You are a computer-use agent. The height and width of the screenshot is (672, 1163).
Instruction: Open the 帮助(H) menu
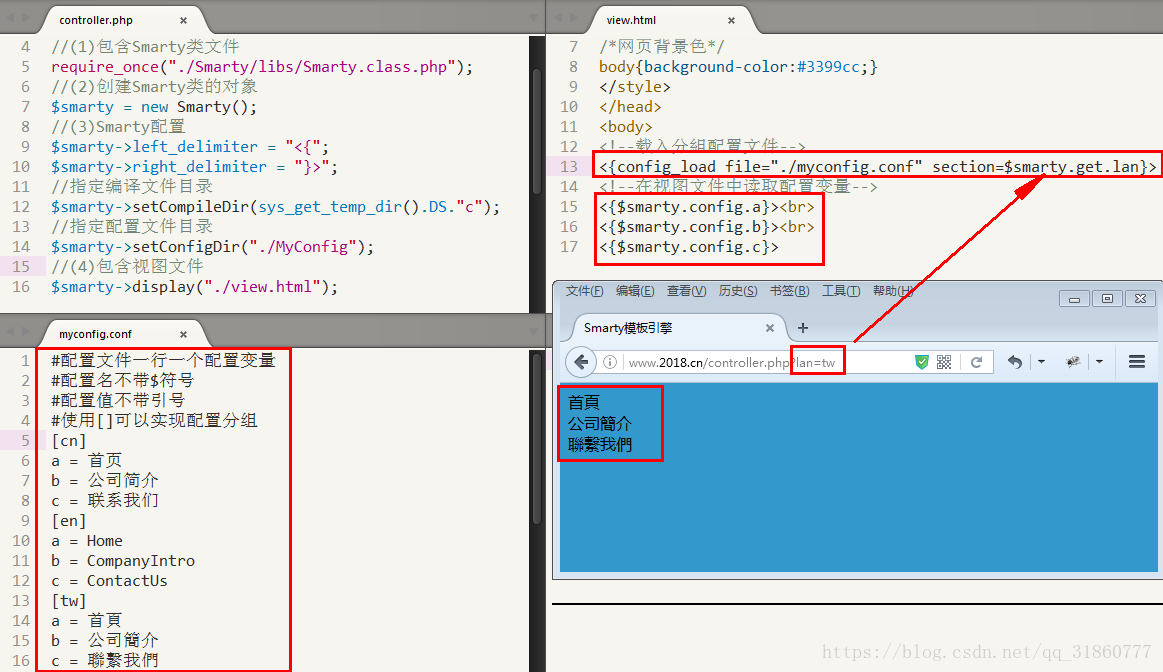coord(892,291)
